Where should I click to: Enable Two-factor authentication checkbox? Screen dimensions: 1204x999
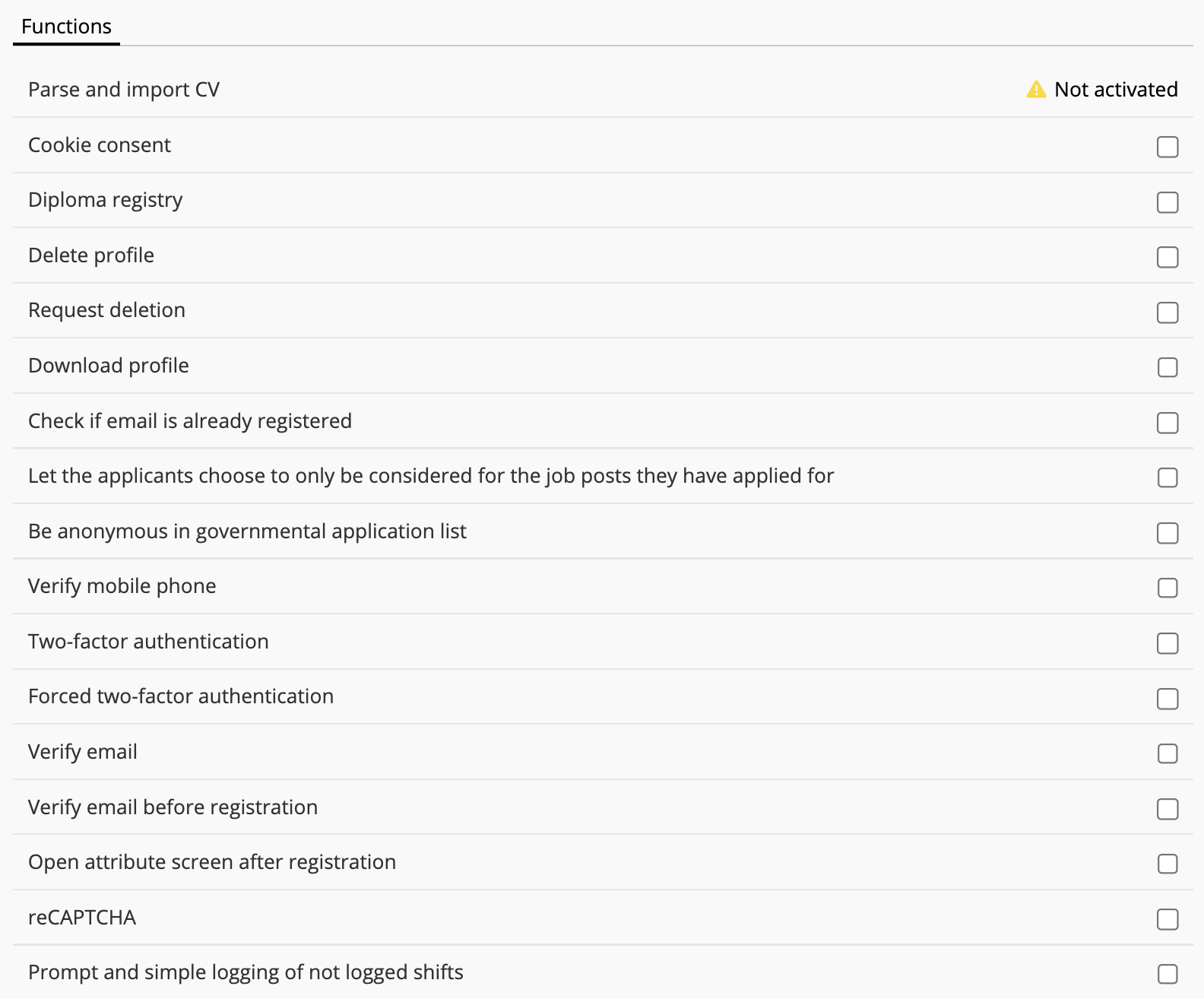[1168, 643]
